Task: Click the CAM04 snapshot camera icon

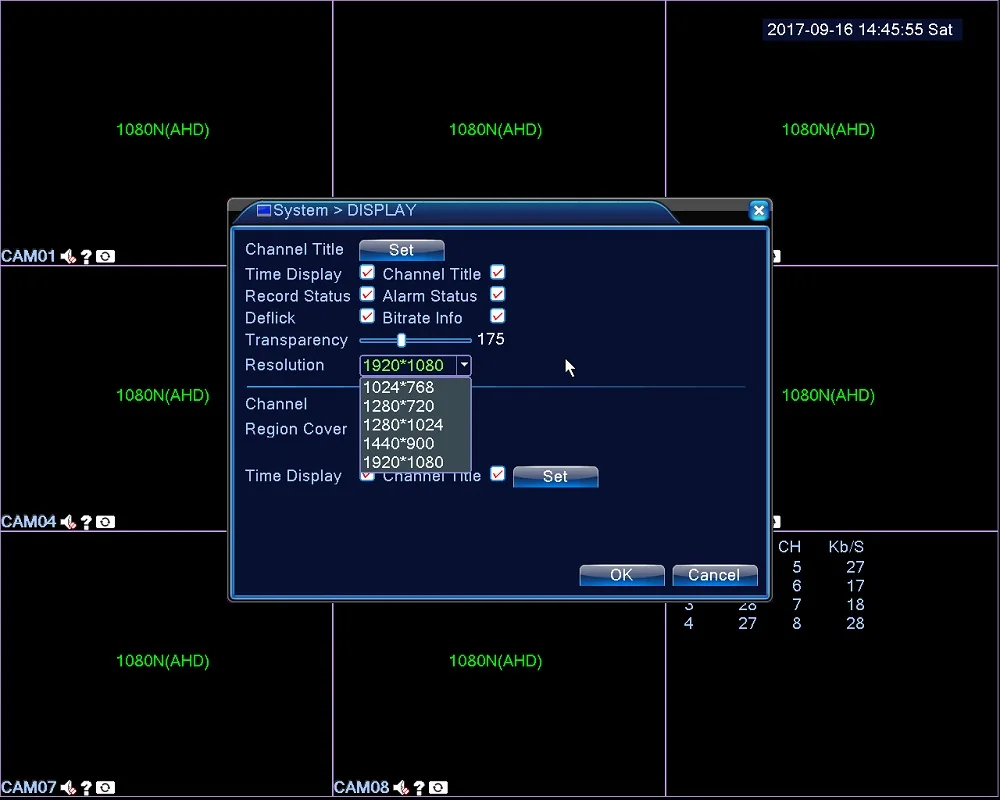Action: tap(105, 522)
